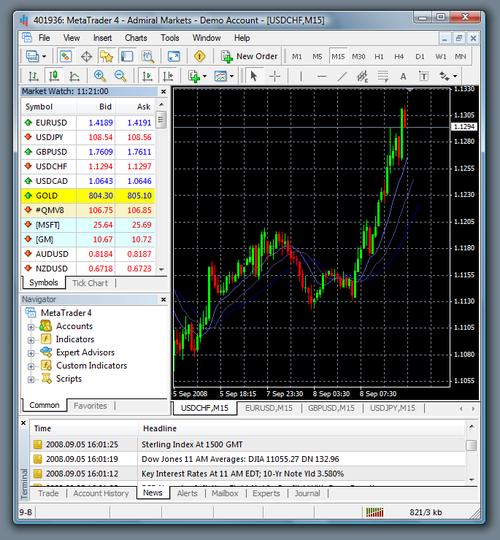Select the text A tool
Viewport: 500px width, 540px height.
tap(403, 76)
